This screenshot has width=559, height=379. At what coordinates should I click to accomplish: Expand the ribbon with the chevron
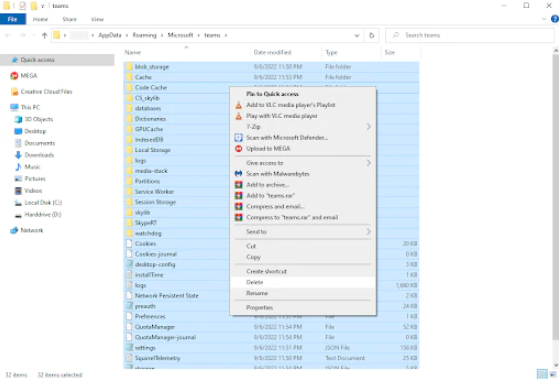[x=544, y=19]
